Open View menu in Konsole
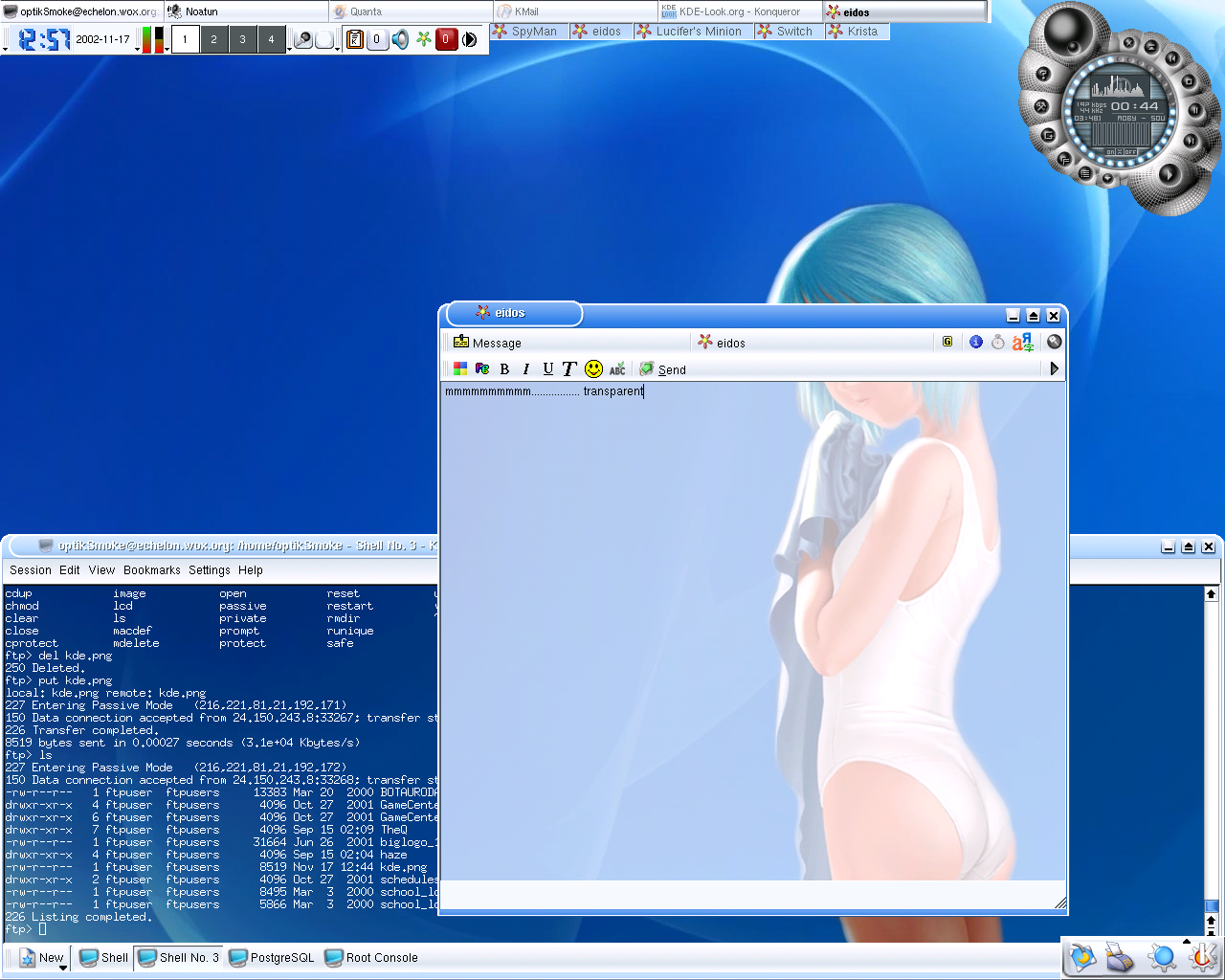Screen dimensions: 1225x980 pos(101,569)
